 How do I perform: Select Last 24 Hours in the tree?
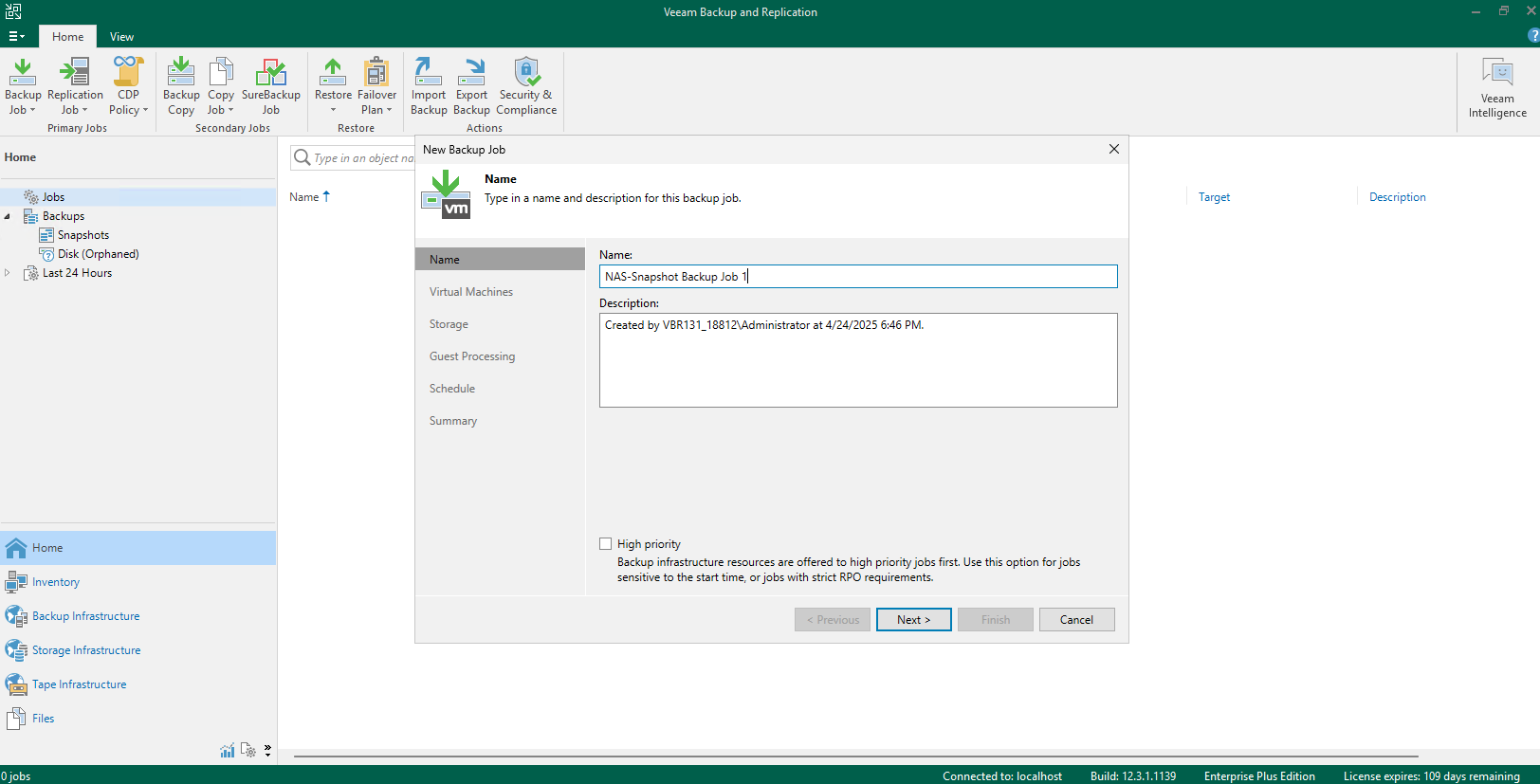click(77, 273)
